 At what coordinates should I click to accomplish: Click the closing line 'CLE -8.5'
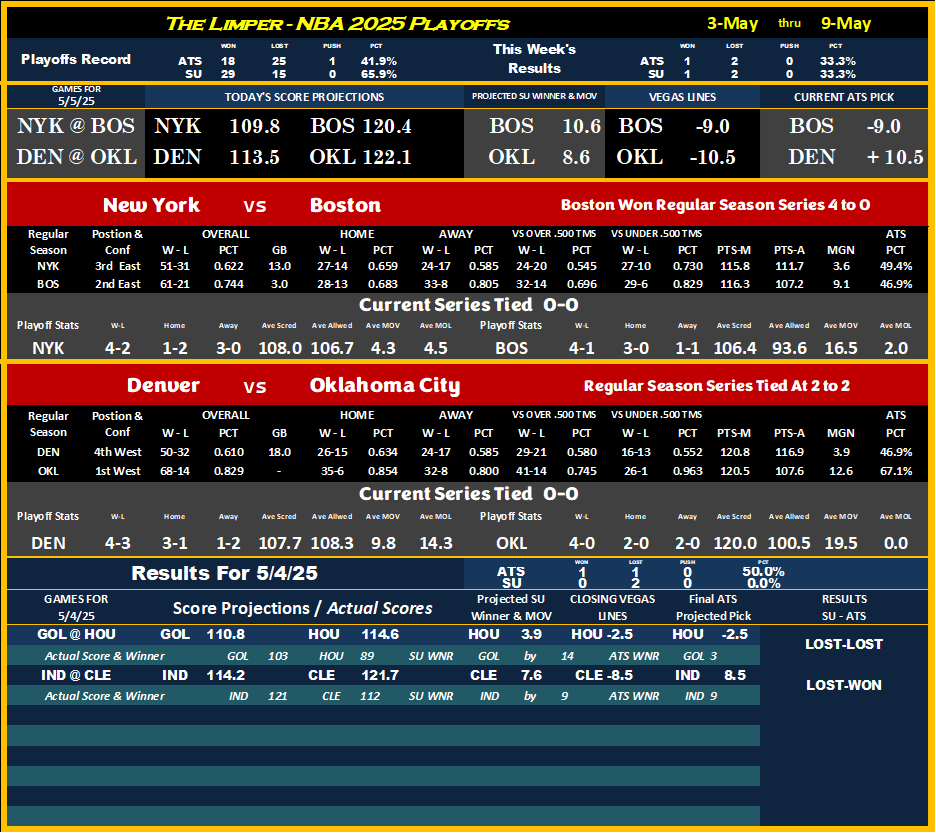(x=604, y=675)
